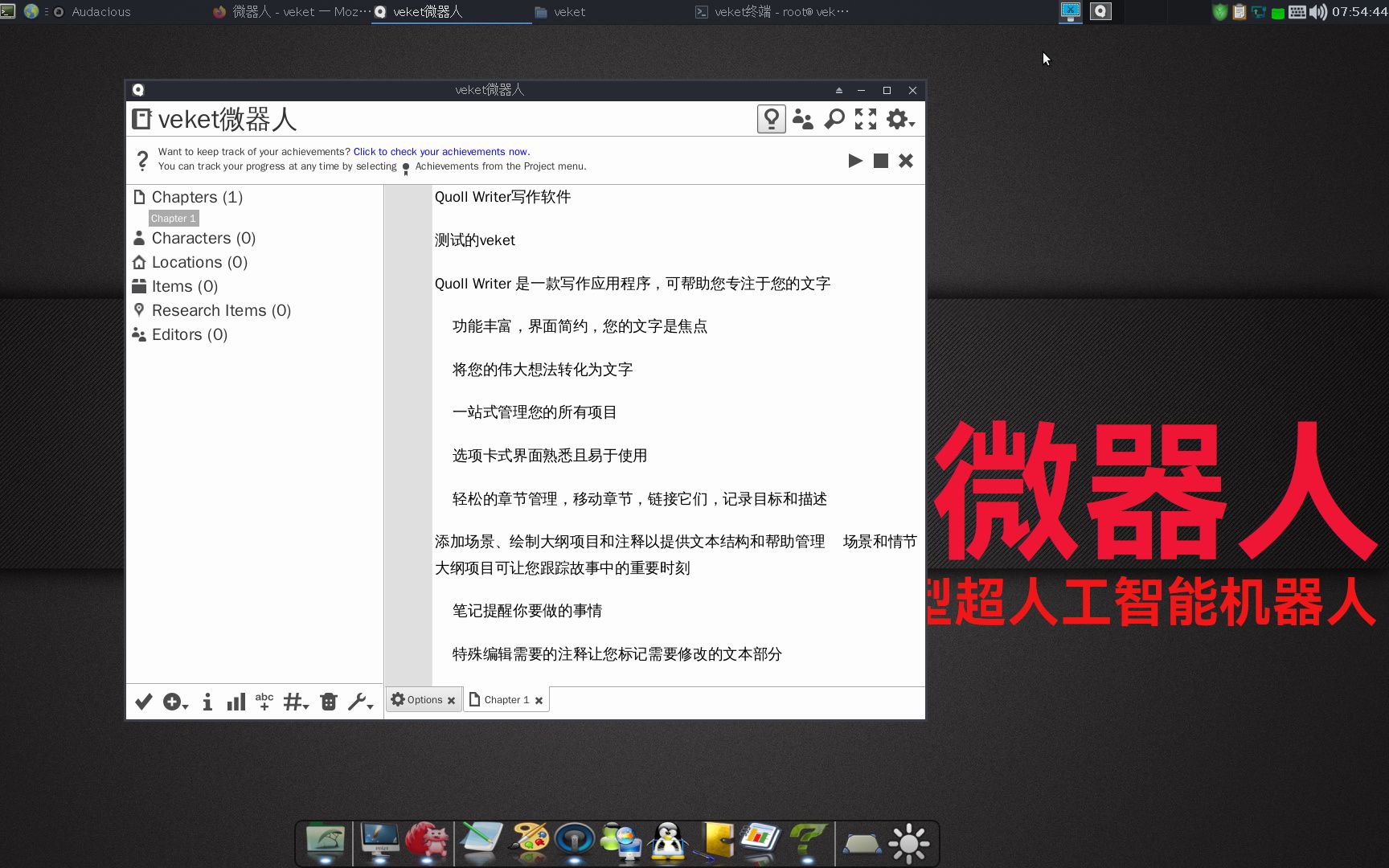Click the green shield tray icon
The image size is (1389, 868).
click(1219, 12)
